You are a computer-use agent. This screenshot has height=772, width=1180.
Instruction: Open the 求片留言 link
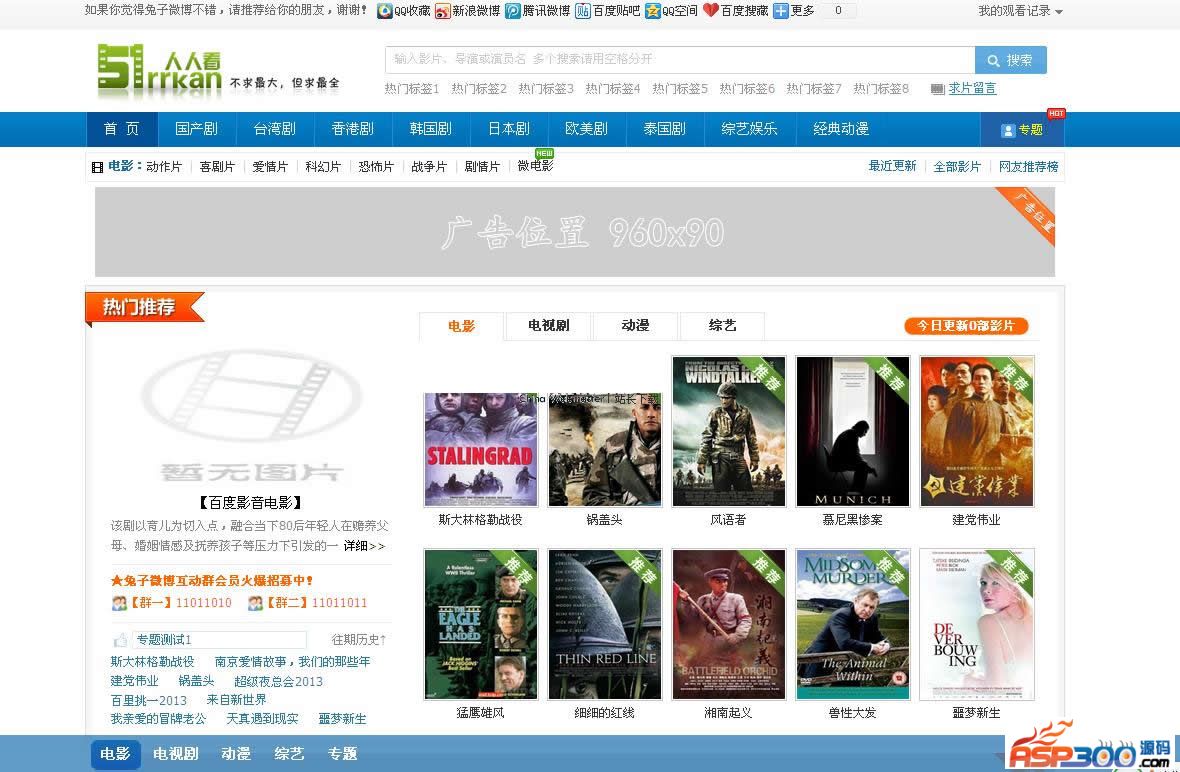point(972,88)
